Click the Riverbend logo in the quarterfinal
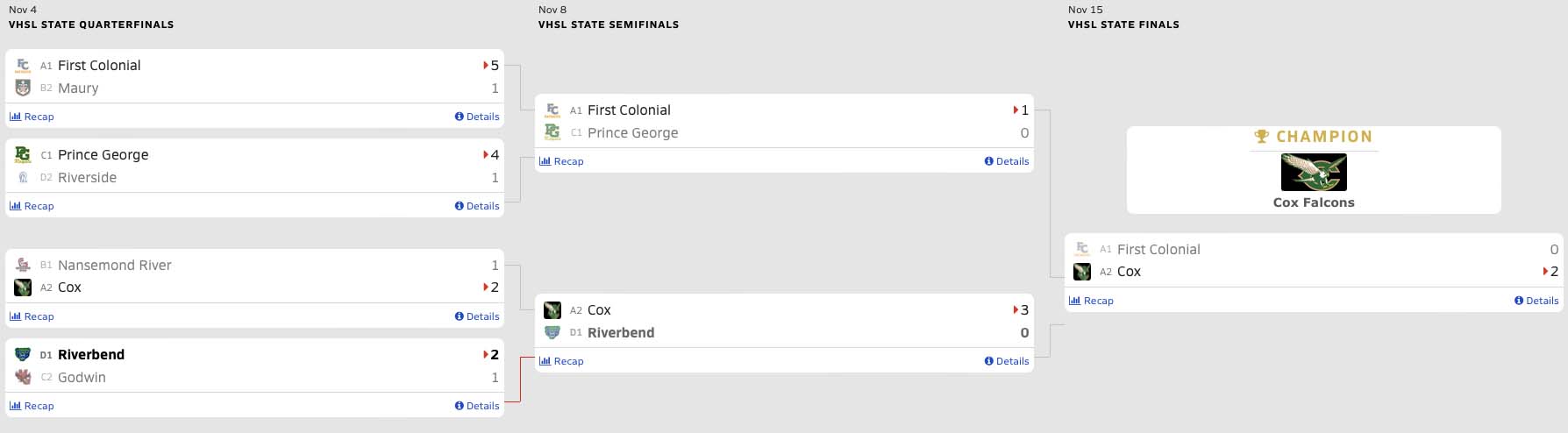 point(23,355)
